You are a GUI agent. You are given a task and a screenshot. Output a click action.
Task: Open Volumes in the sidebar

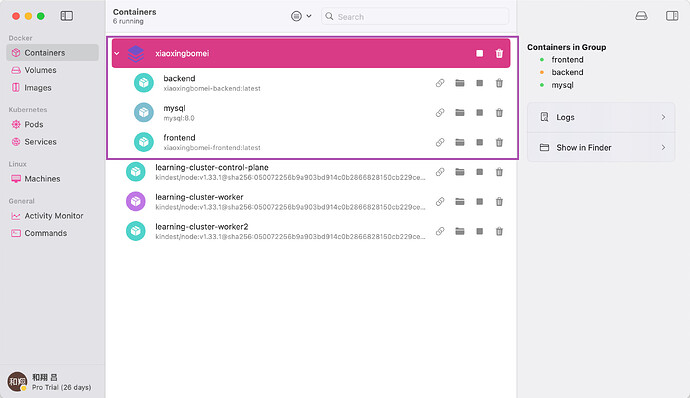tap(52, 70)
